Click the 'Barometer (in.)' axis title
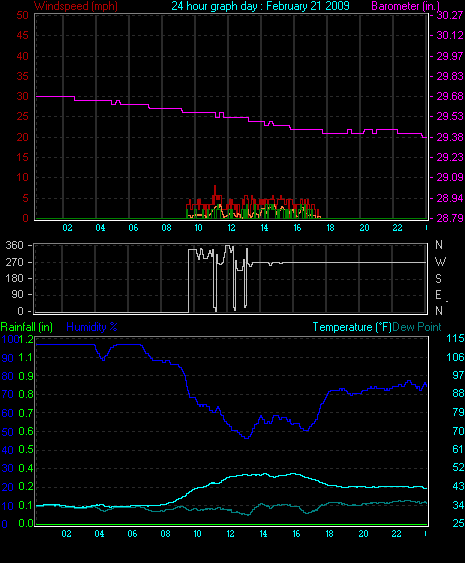Viewport: 465px width, 563px height. (405, 6)
